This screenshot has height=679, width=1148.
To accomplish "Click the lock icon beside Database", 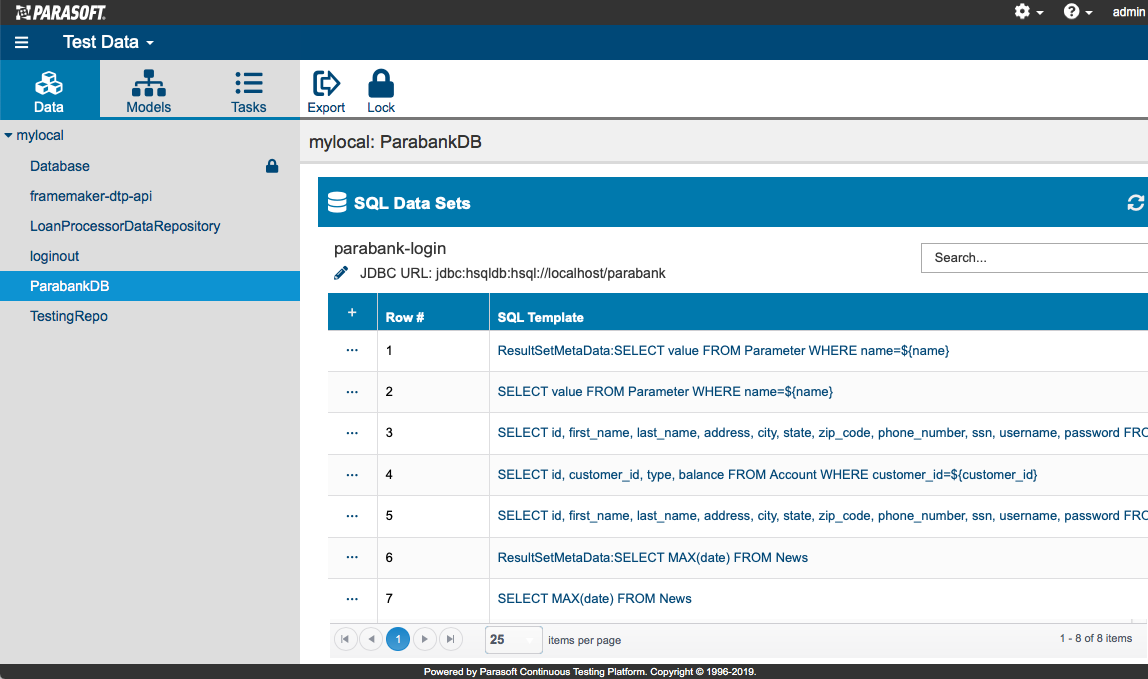I will 272,166.
